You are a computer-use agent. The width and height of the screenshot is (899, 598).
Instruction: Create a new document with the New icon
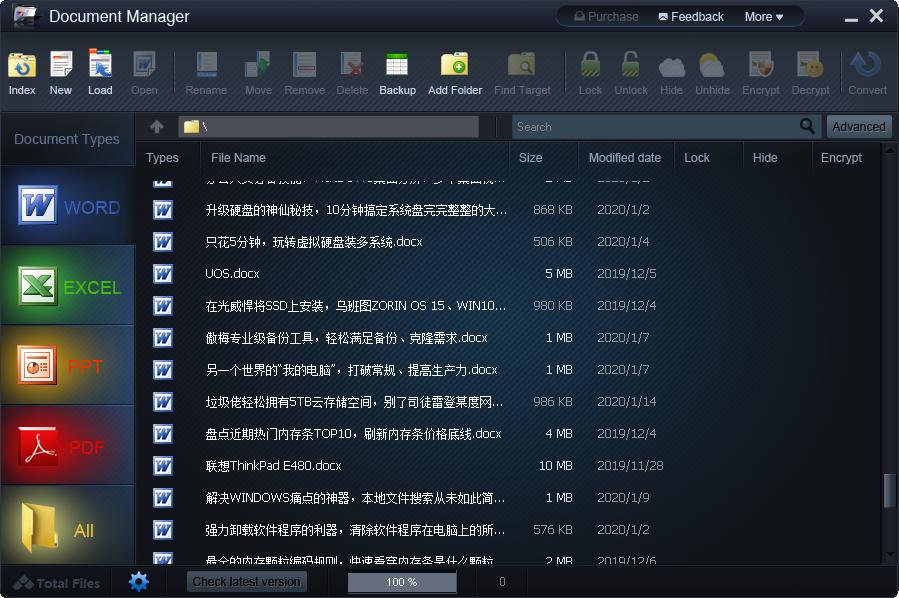[x=60, y=70]
